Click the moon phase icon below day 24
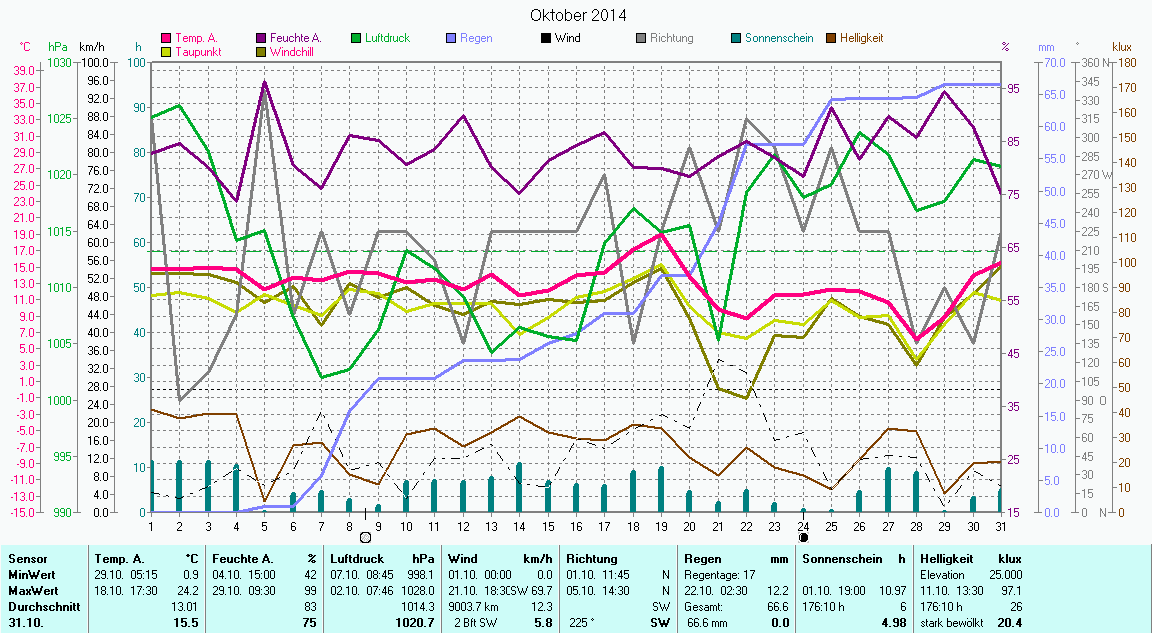Viewport: 1152px width, 633px height. 803,537
